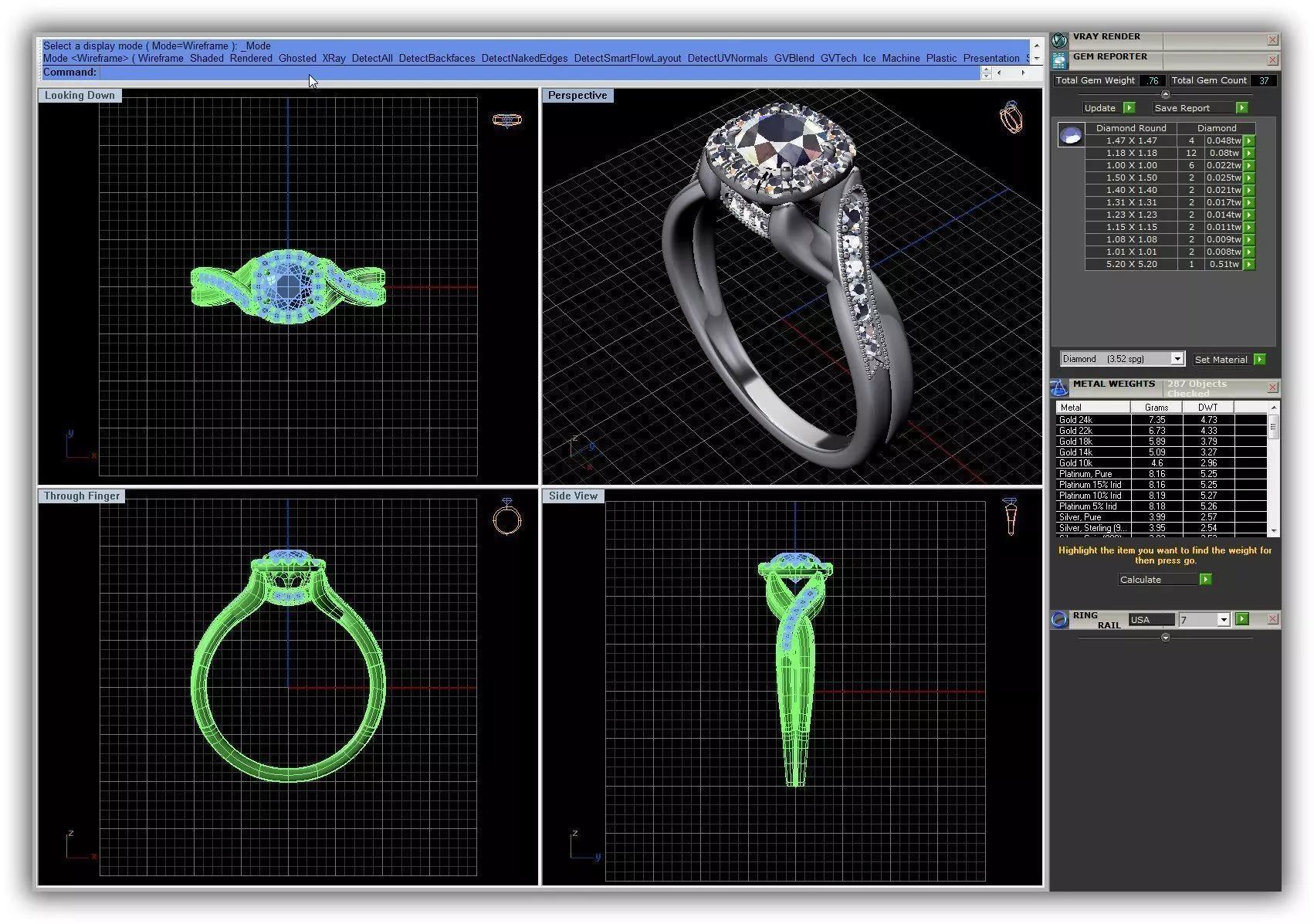Open the command history stepper arrows
1314x924 pixels.
(986, 73)
